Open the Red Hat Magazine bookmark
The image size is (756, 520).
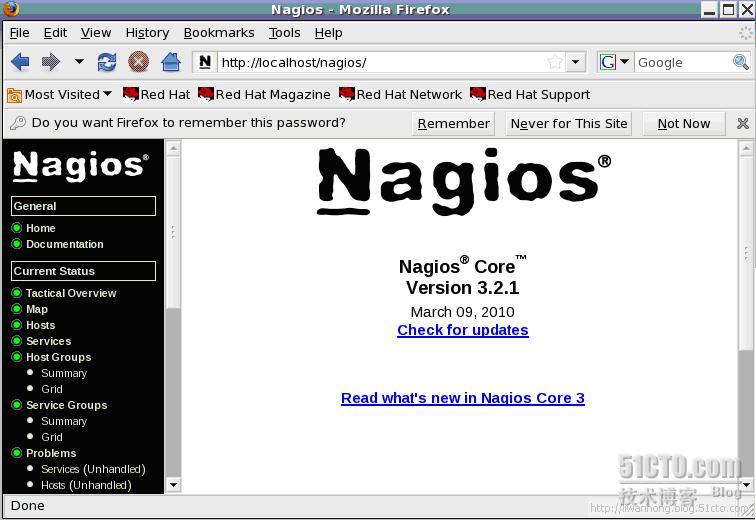[x=264, y=95]
